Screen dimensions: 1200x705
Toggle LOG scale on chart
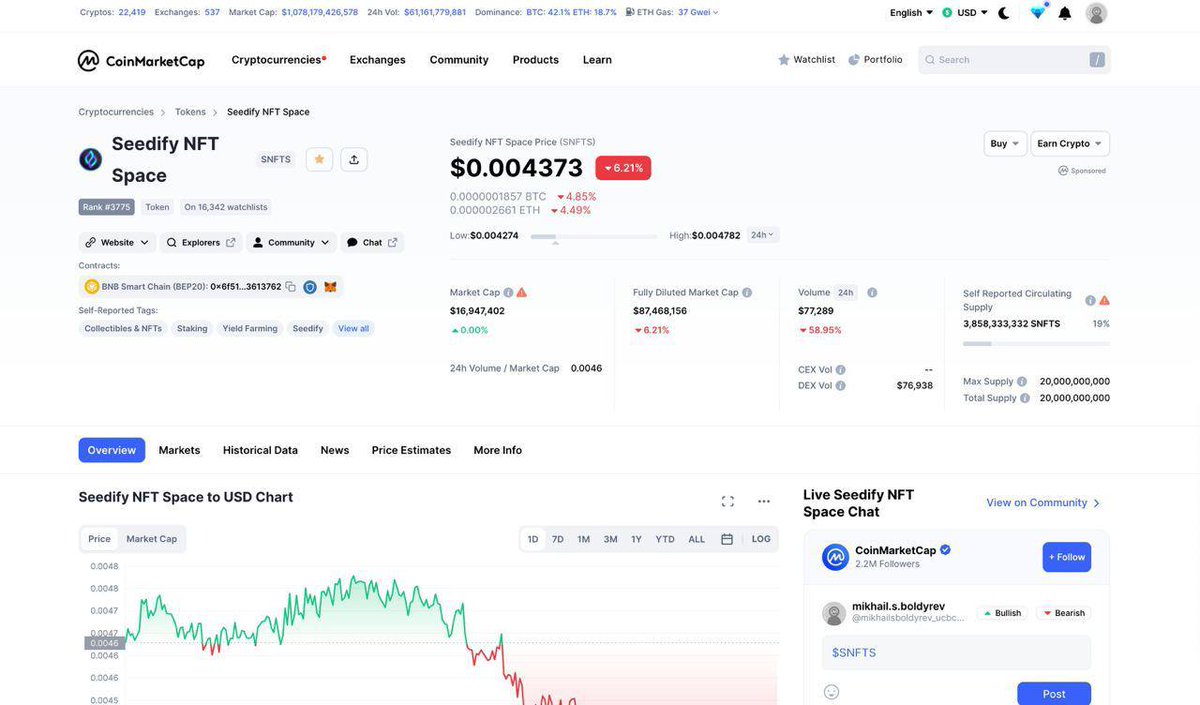[x=761, y=539]
